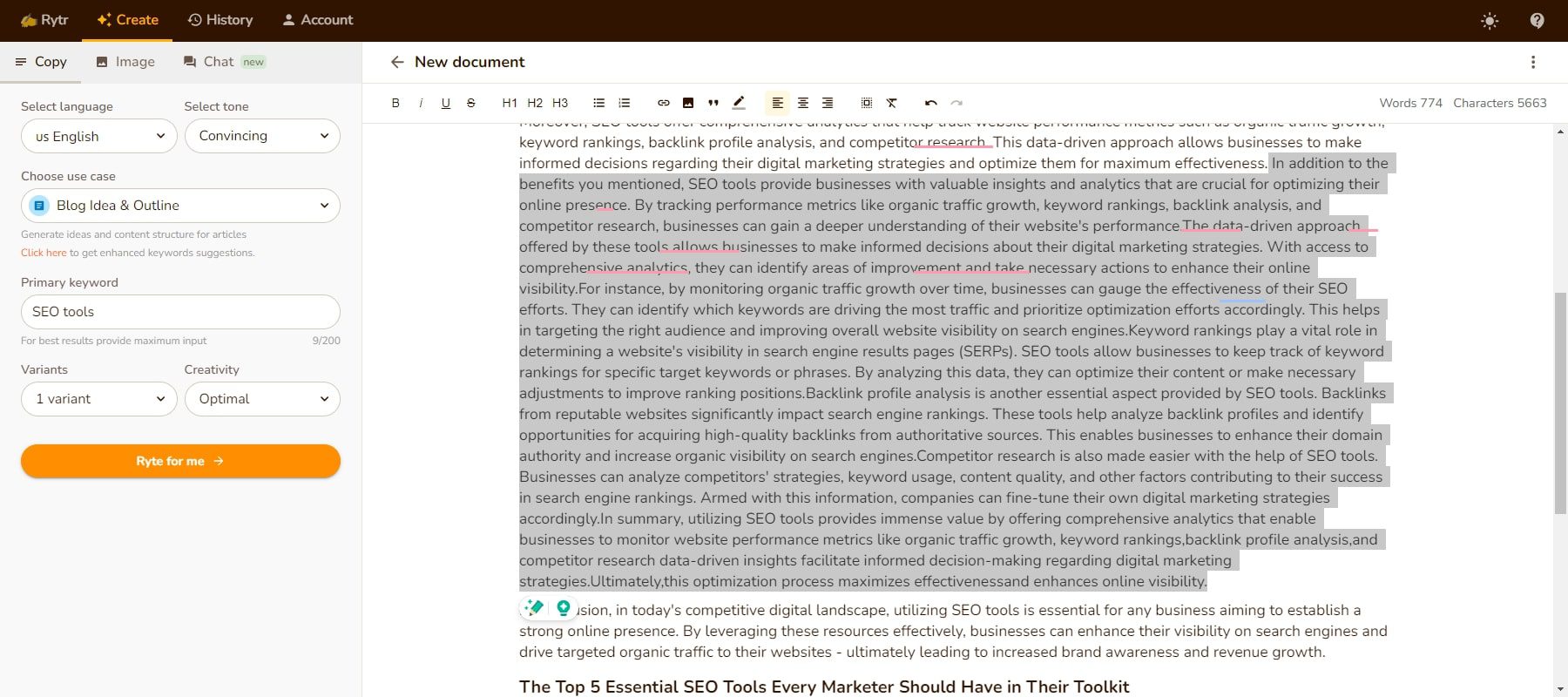
Task: Center align the selected text
Action: click(803, 103)
